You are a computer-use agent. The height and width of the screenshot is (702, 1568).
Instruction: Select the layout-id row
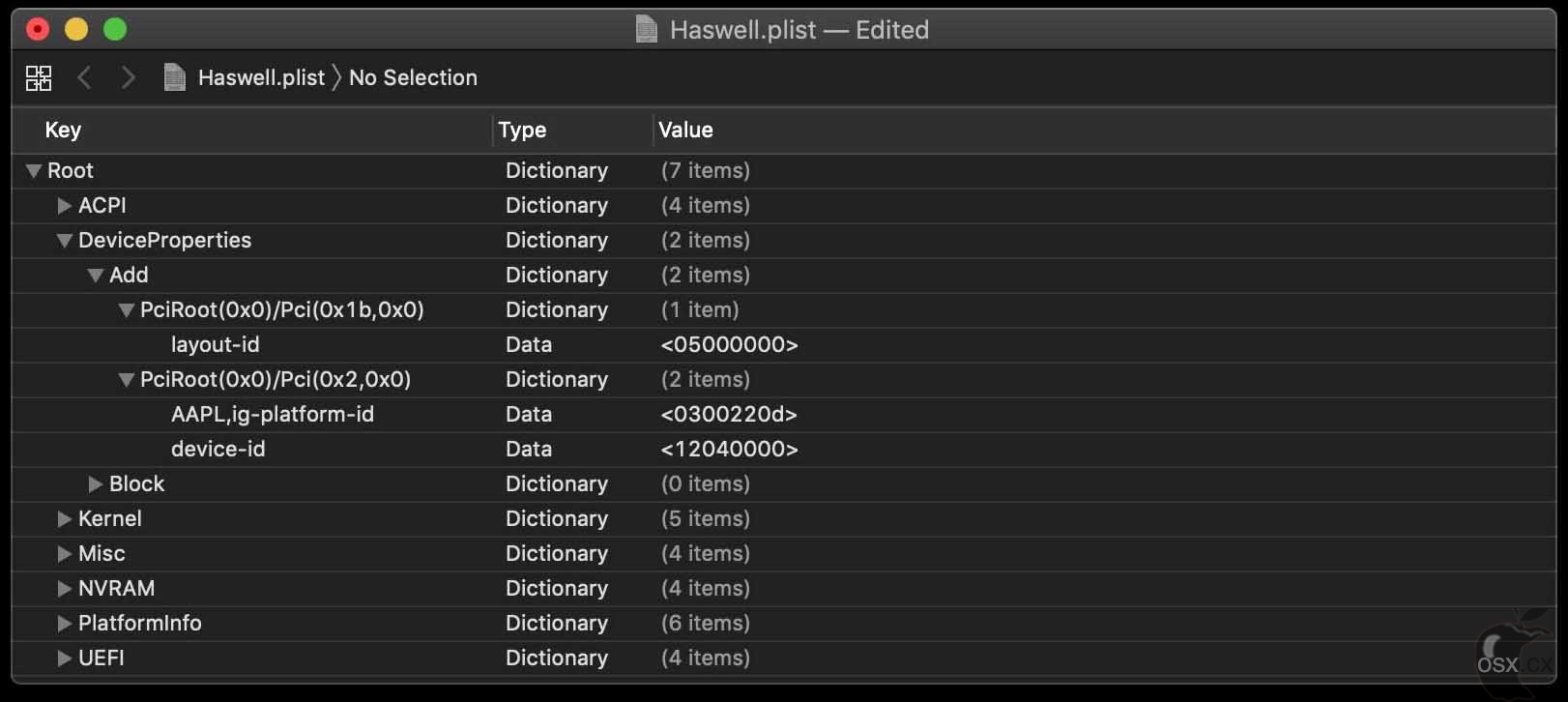click(x=783, y=345)
